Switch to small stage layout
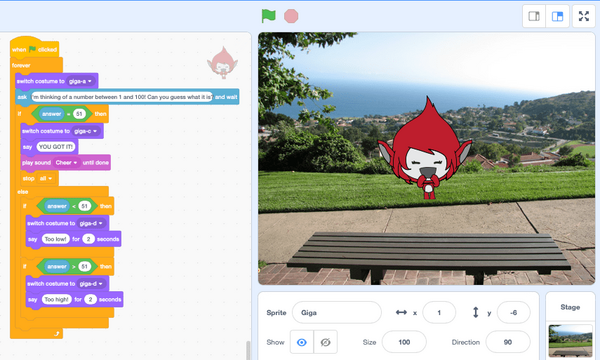 tap(534, 16)
